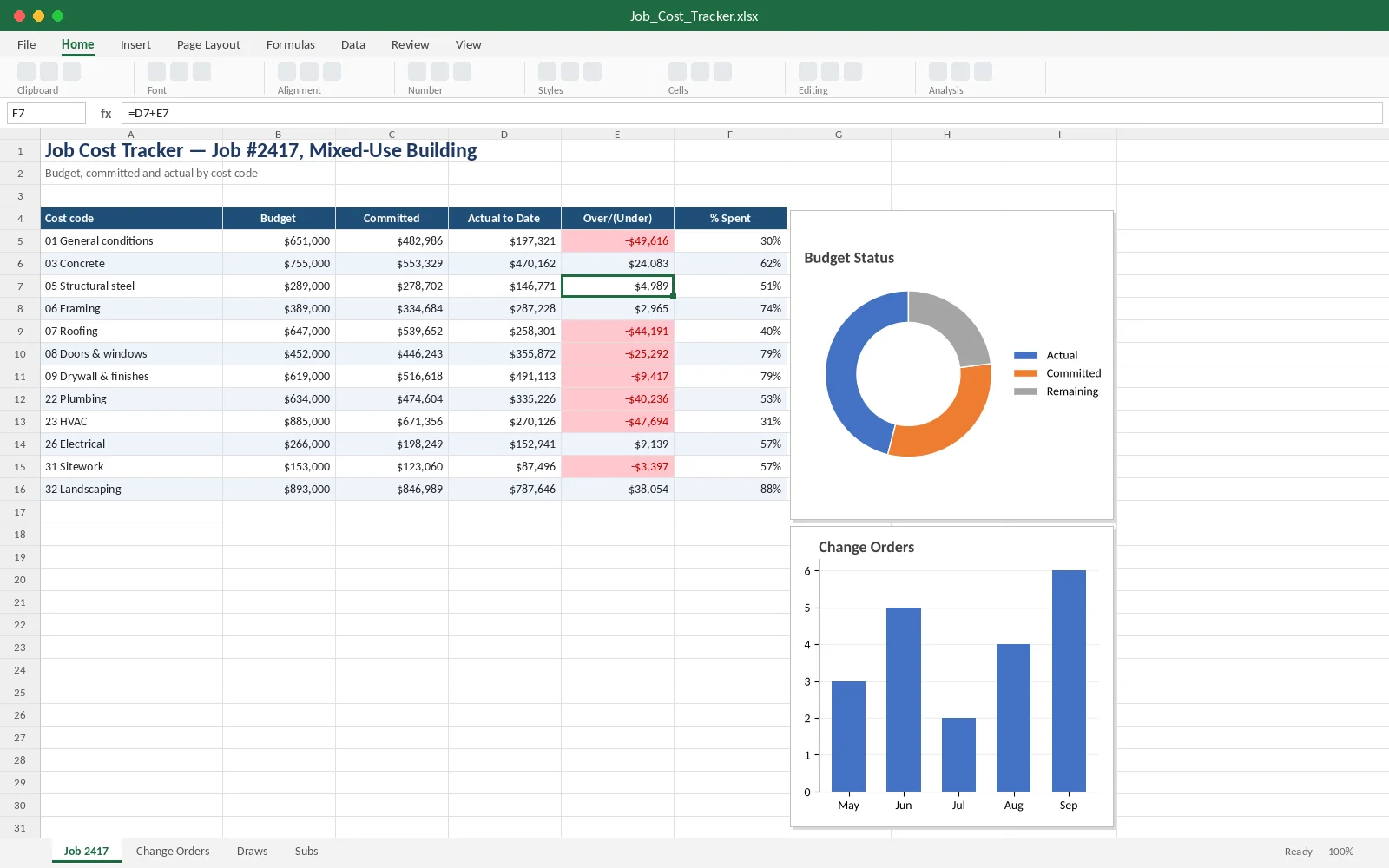Click the rightmost icon in the Editing group
This screenshot has width=1389, height=868.
click(x=853, y=72)
